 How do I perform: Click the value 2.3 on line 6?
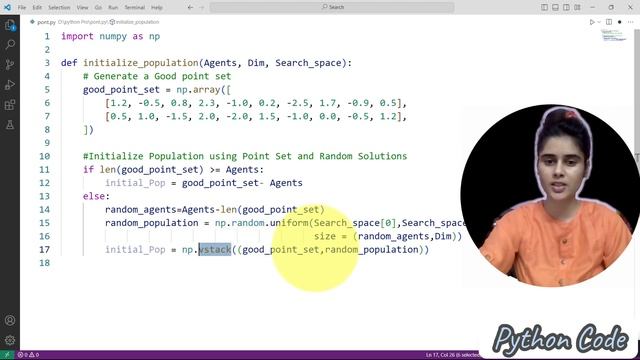[207, 103]
